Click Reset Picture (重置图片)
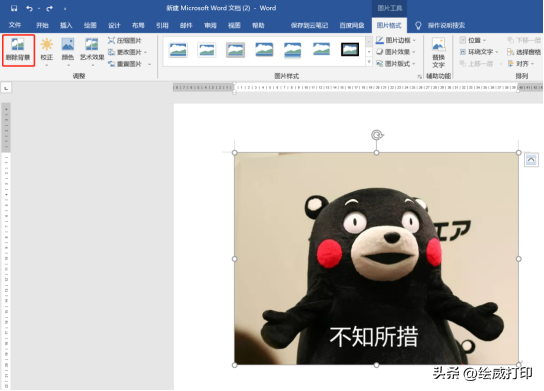The image size is (544, 391). (x=125, y=64)
